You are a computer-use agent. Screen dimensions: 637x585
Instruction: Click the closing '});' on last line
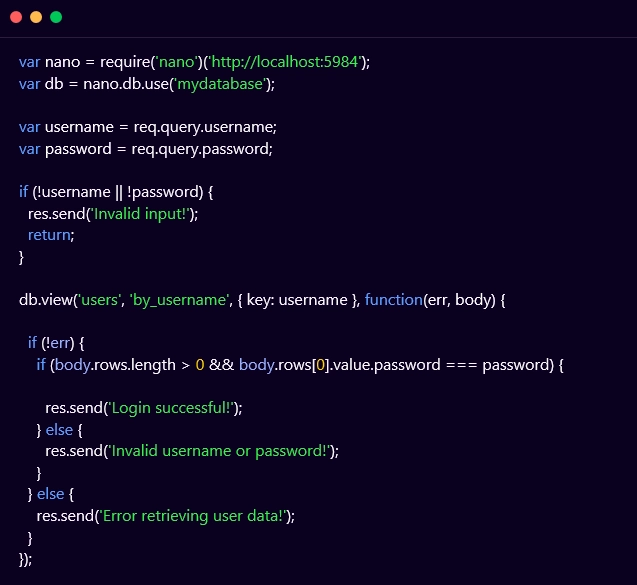click(x=26, y=559)
